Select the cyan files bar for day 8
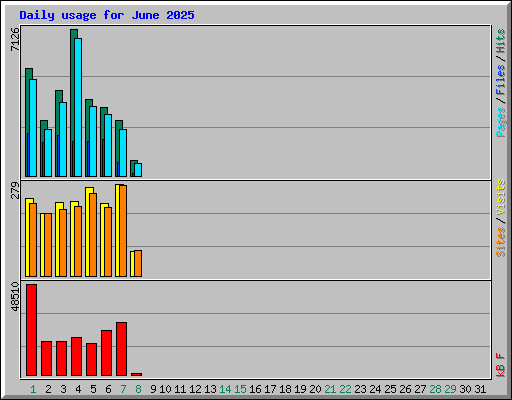 tap(138, 170)
